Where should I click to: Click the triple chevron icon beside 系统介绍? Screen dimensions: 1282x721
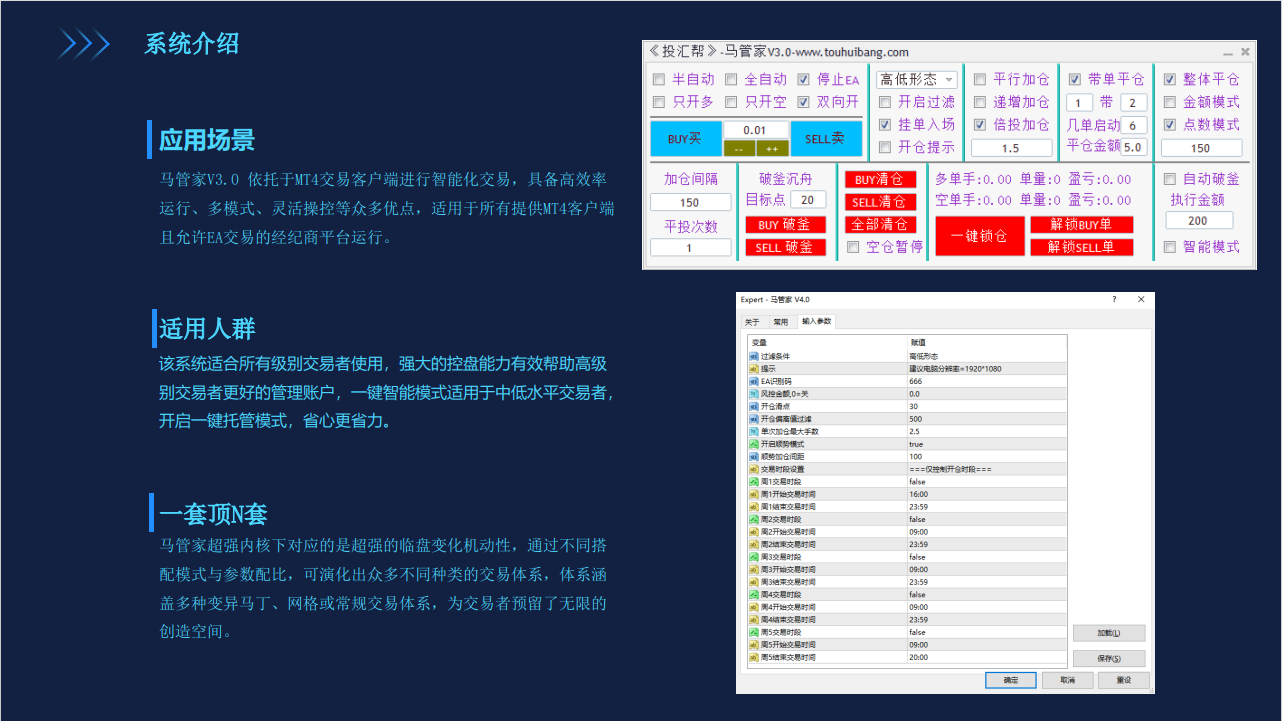click(84, 45)
